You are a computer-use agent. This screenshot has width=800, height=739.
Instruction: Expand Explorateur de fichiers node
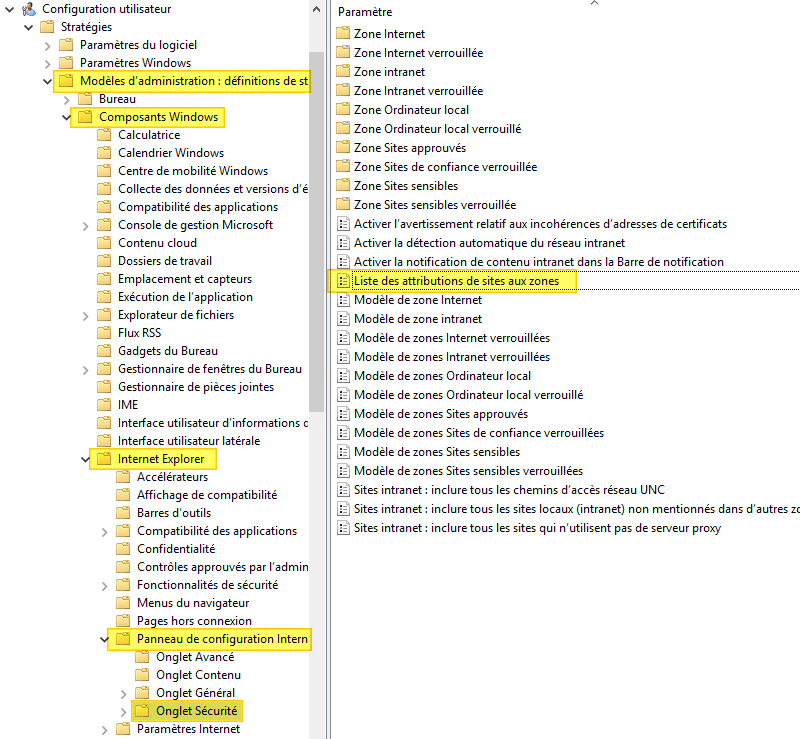tap(85, 316)
